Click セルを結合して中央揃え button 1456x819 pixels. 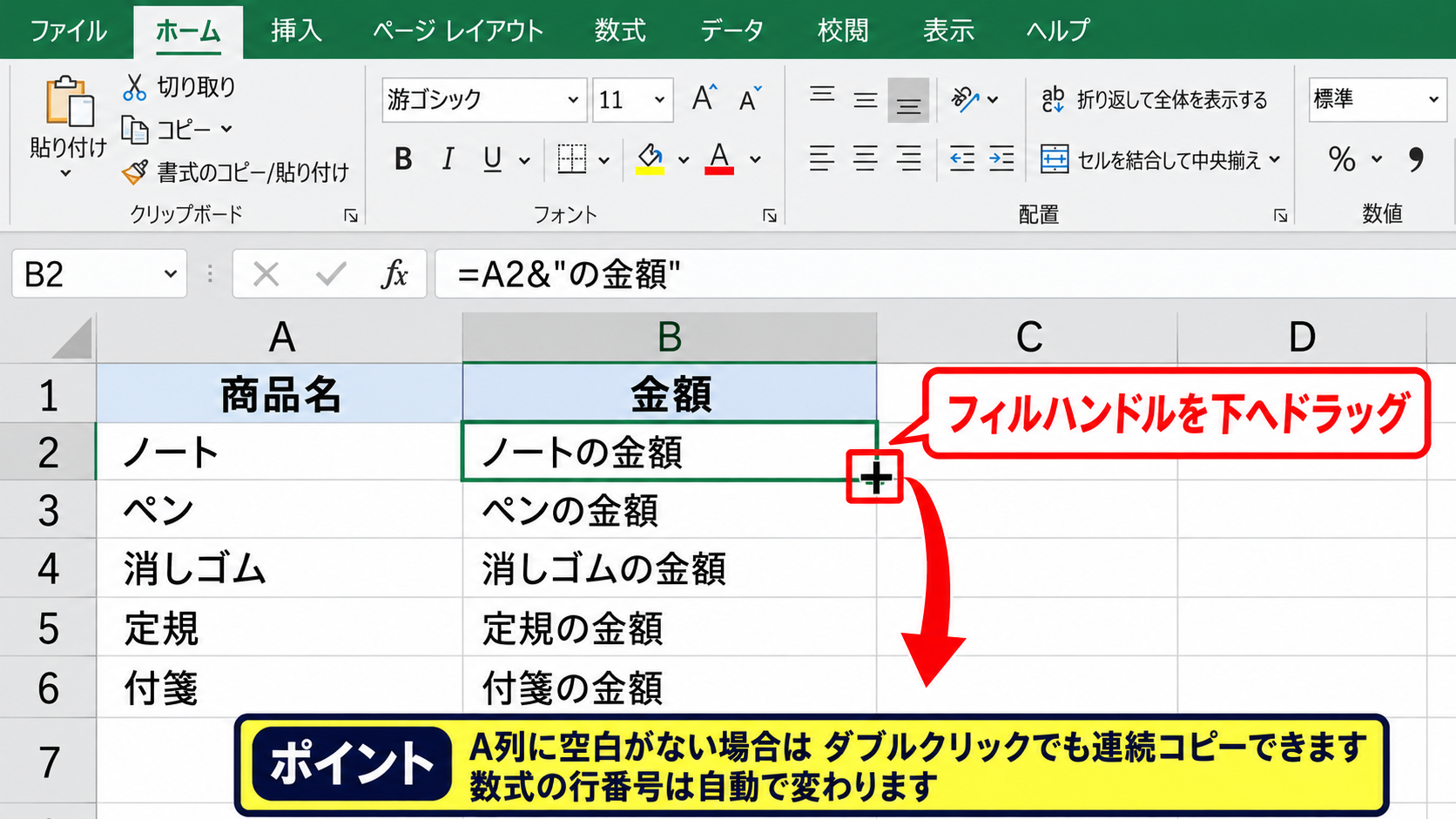(1150, 160)
